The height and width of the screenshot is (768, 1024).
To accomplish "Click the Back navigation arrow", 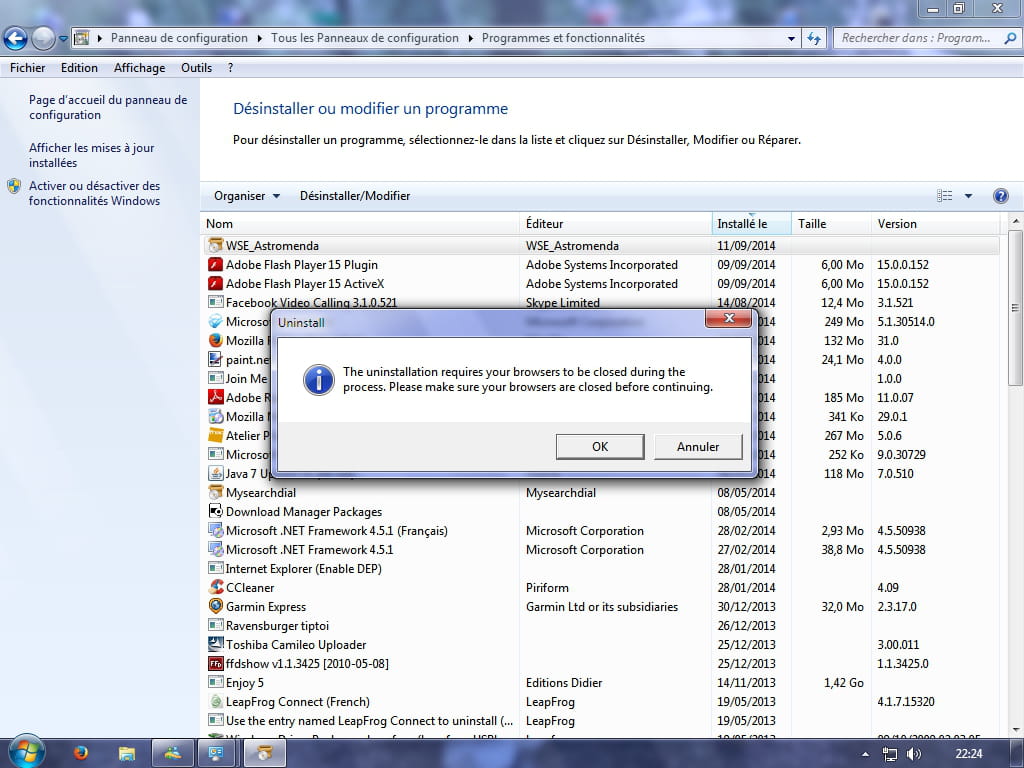I will (15, 39).
